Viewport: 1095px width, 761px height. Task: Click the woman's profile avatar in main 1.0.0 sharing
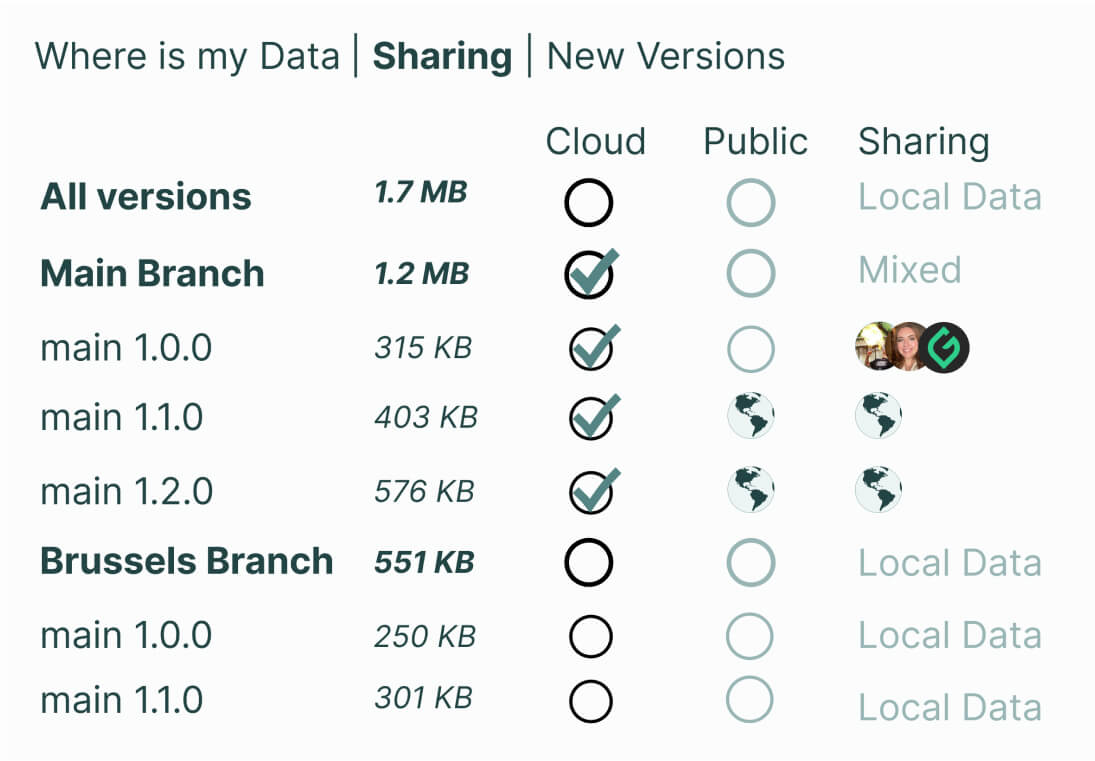tap(907, 348)
